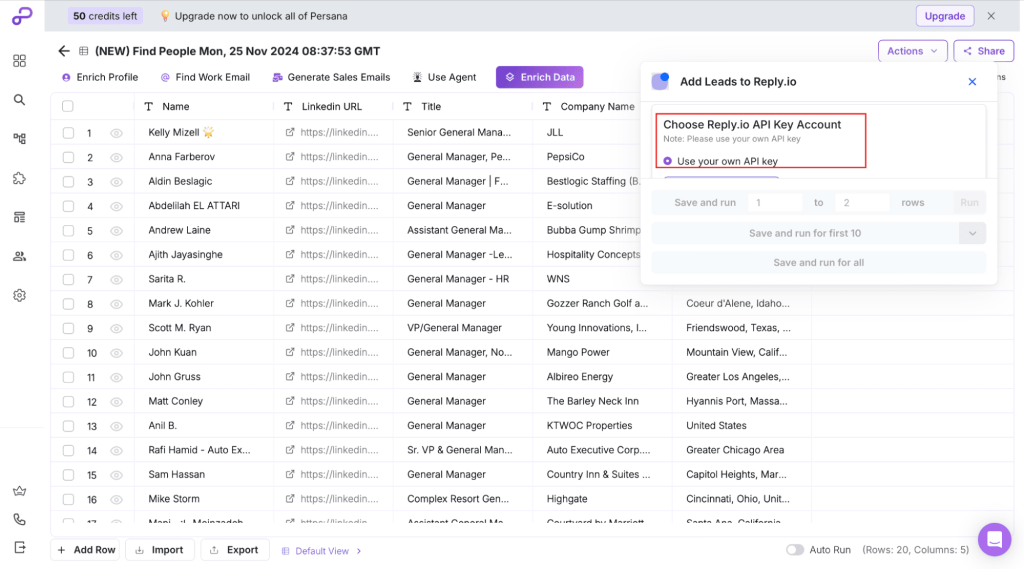
Task: Open the chat support bubble
Action: coord(994,540)
